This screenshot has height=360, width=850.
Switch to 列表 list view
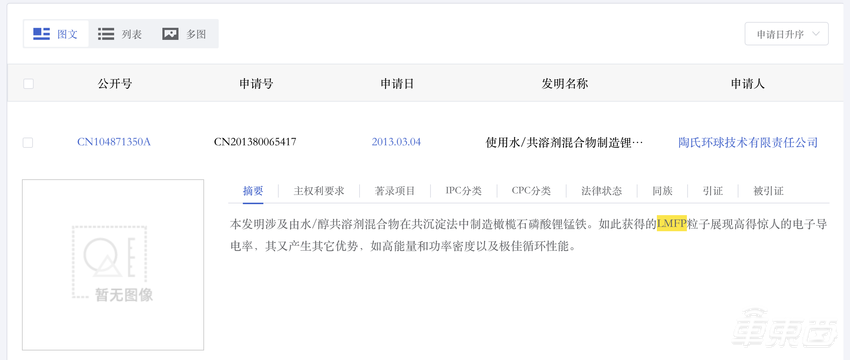pyautogui.click(x=120, y=34)
